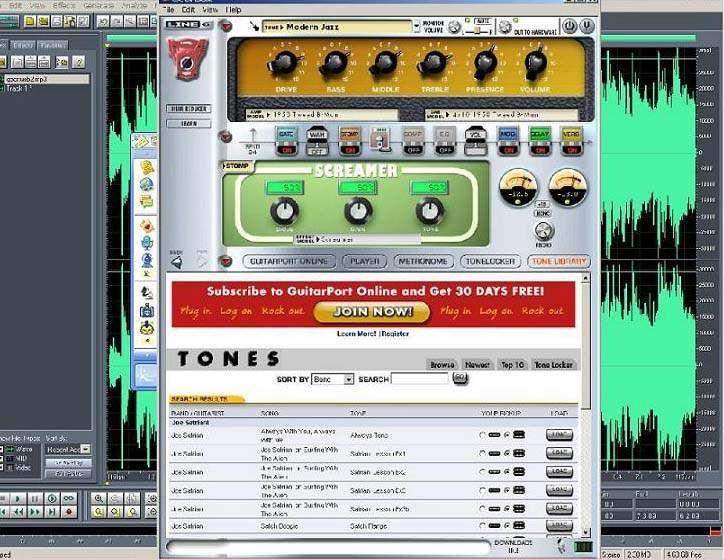Open GuitarPort View menu
The height and width of the screenshot is (559, 724).
pyautogui.click(x=210, y=10)
